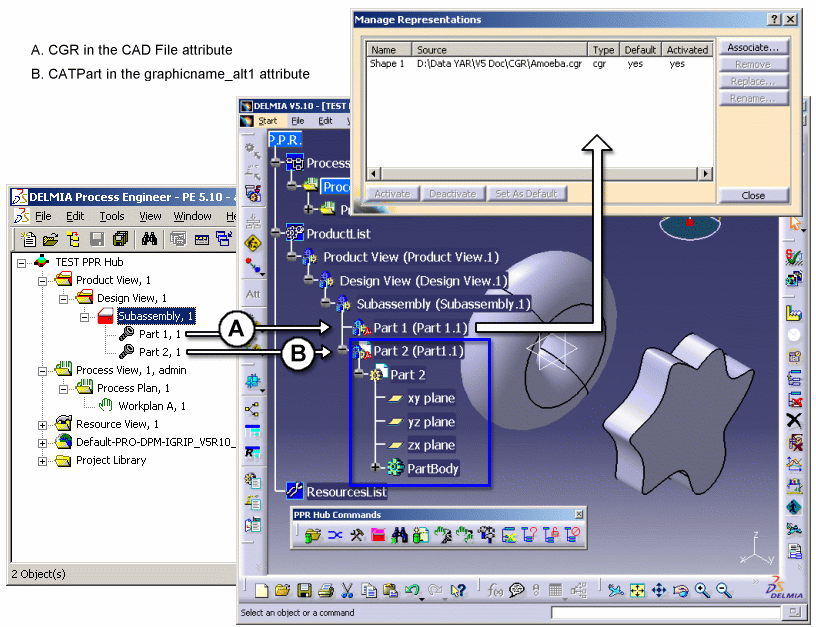Click the binoculars icon in PPR Hub Commands

pyautogui.click(x=397, y=536)
